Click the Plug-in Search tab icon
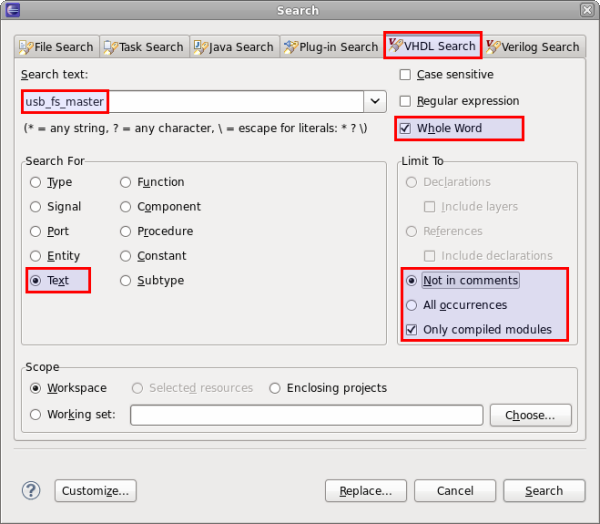Image resolution: width=600 pixels, height=524 pixels. click(x=291, y=47)
